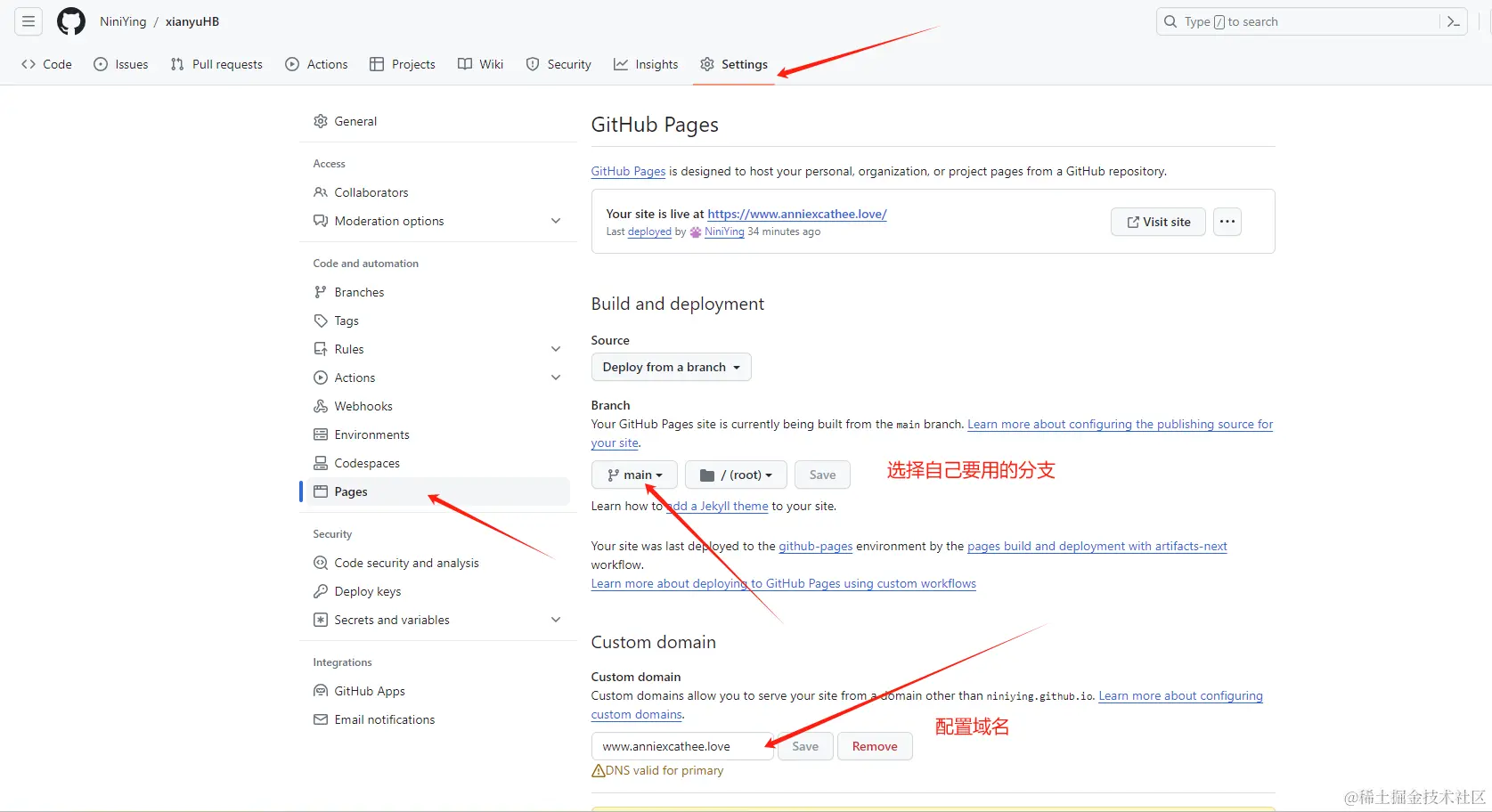1492x812 pixels.
Task: Click the Visit site button
Action: pos(1158,222)
